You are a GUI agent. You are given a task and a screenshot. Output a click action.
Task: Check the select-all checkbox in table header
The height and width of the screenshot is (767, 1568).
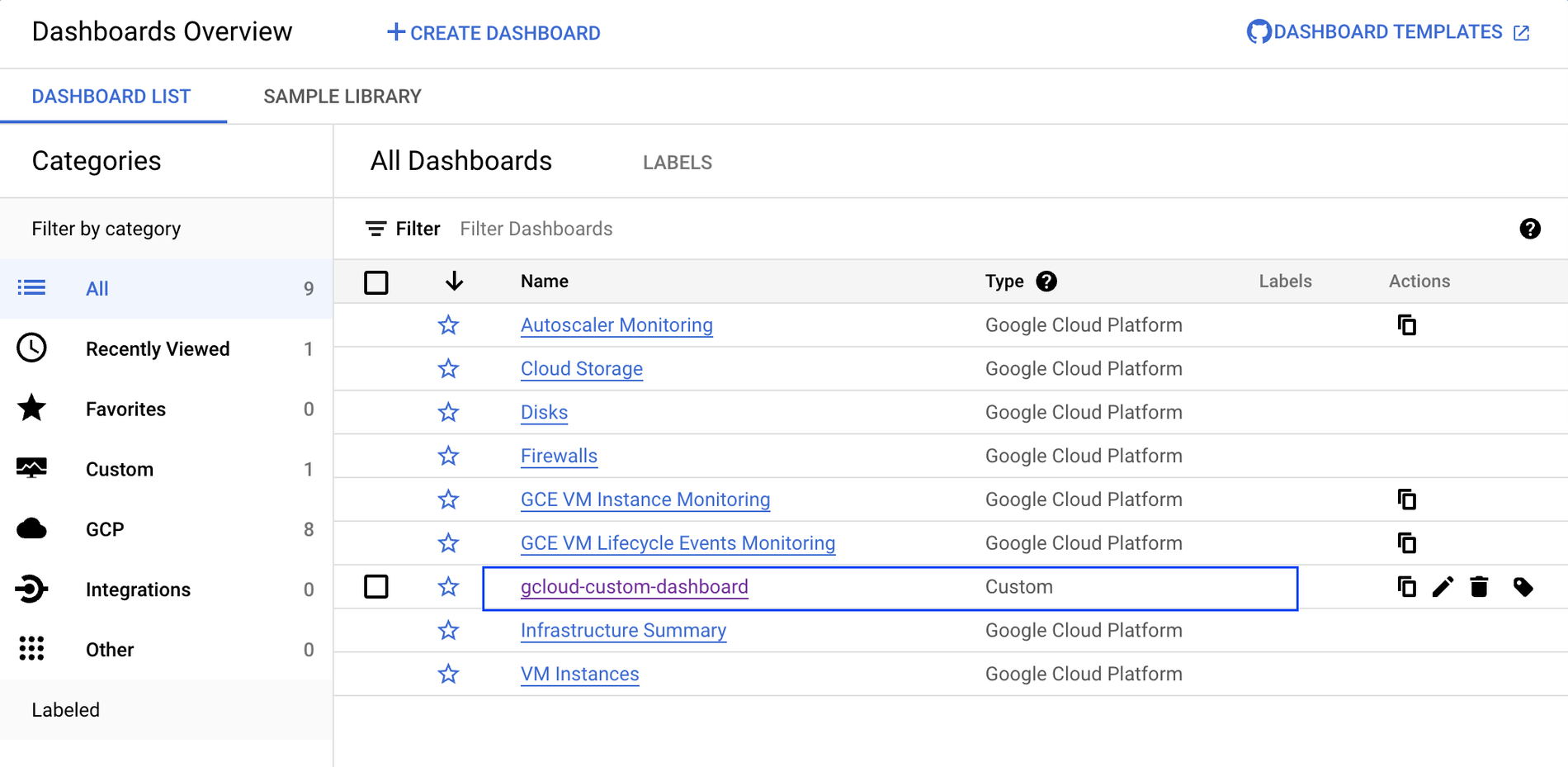click(376, 282)
